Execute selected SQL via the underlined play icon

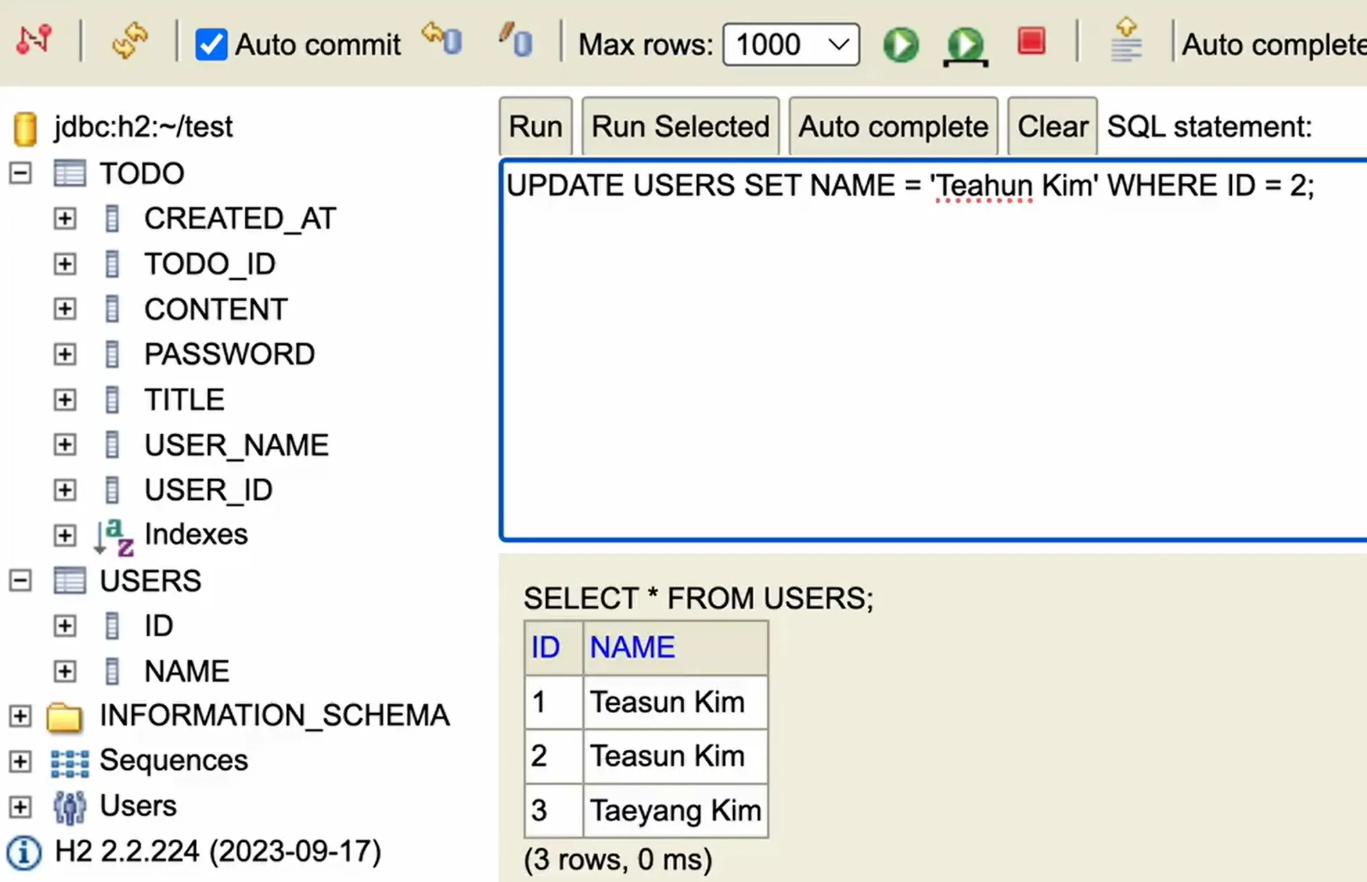pos(963,44)
